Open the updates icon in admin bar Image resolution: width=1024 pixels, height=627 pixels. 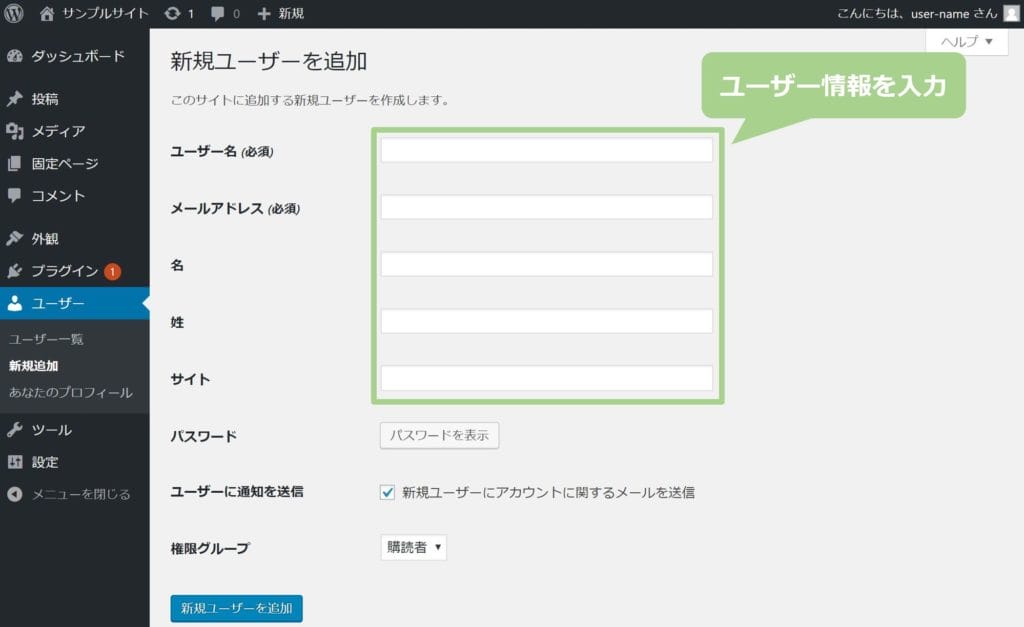click(173, 14)
